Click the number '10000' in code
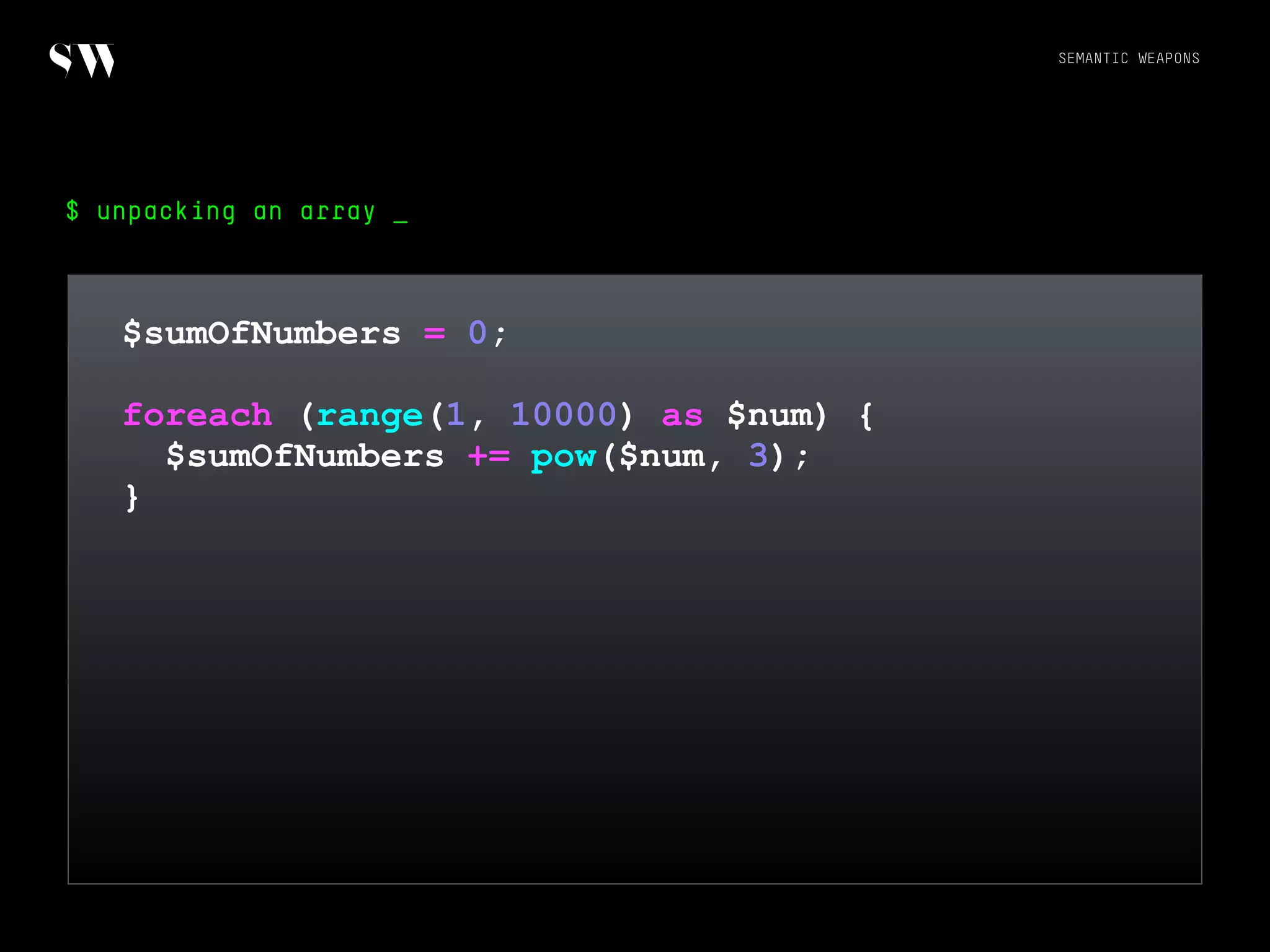1270x952 pixels. click(564, 414)
